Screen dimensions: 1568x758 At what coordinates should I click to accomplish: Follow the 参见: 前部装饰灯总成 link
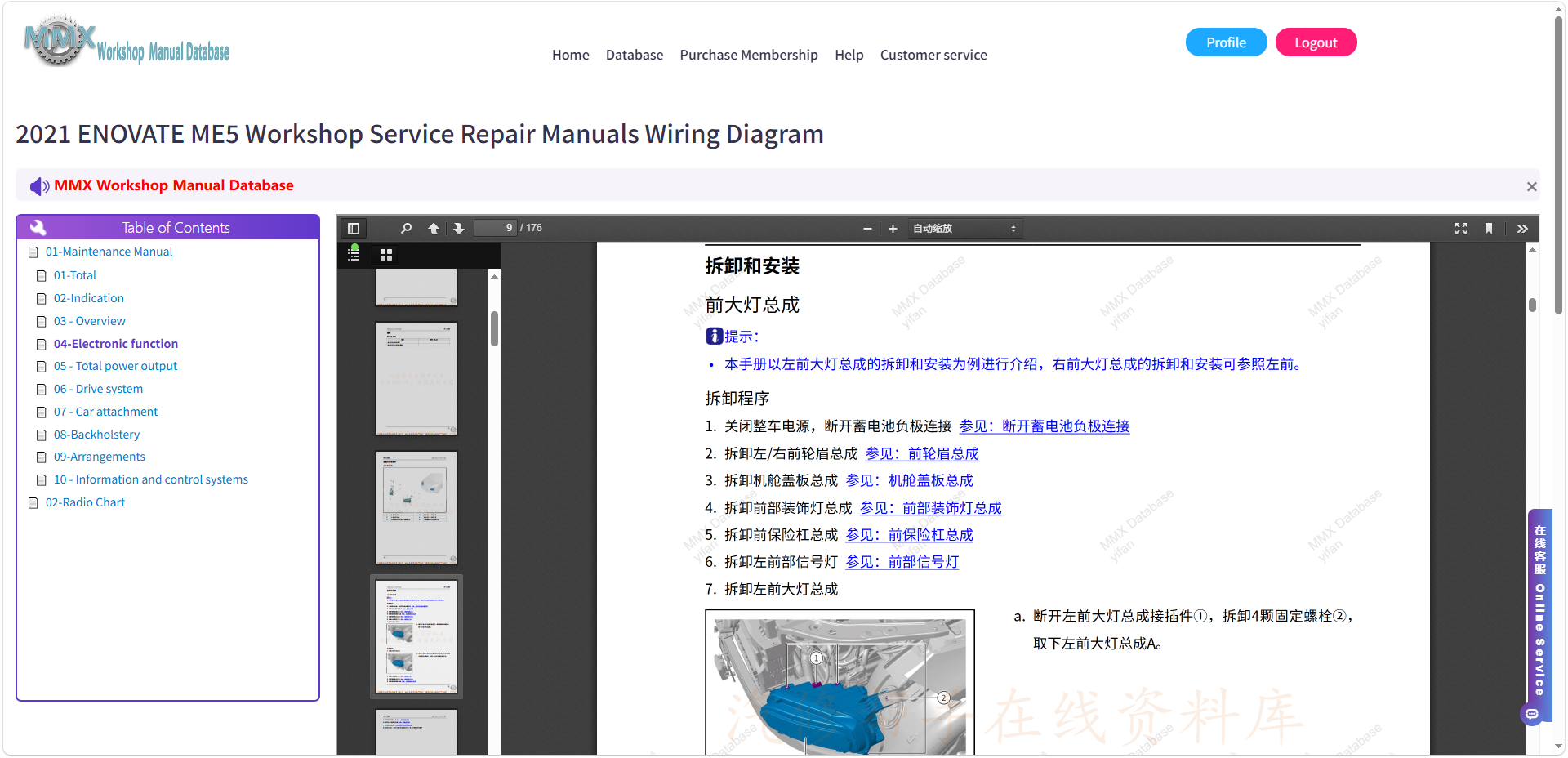(x=930, y=508)
